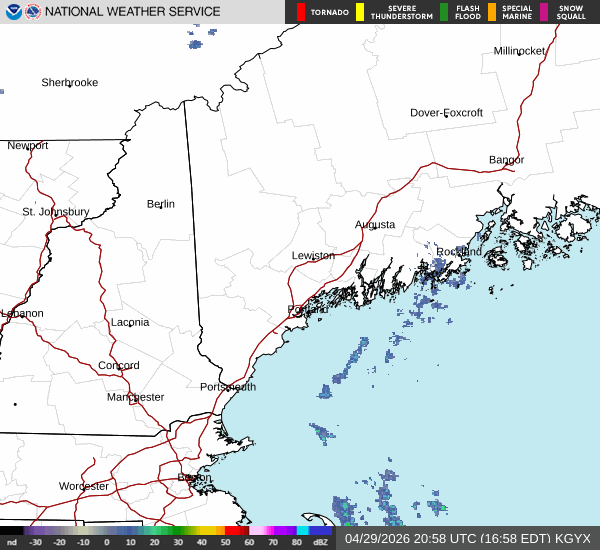Click the 0 value on dBZ scale
The image size is (600, 550).
(107, 542)
